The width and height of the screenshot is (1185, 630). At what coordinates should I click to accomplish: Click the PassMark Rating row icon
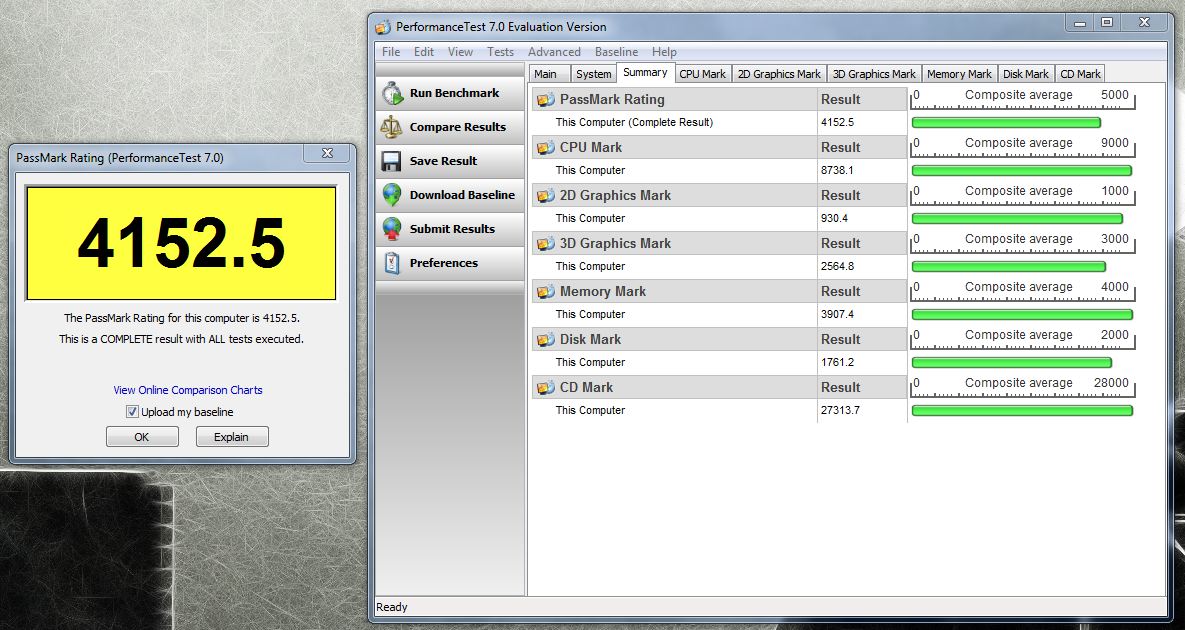[545, 100]
